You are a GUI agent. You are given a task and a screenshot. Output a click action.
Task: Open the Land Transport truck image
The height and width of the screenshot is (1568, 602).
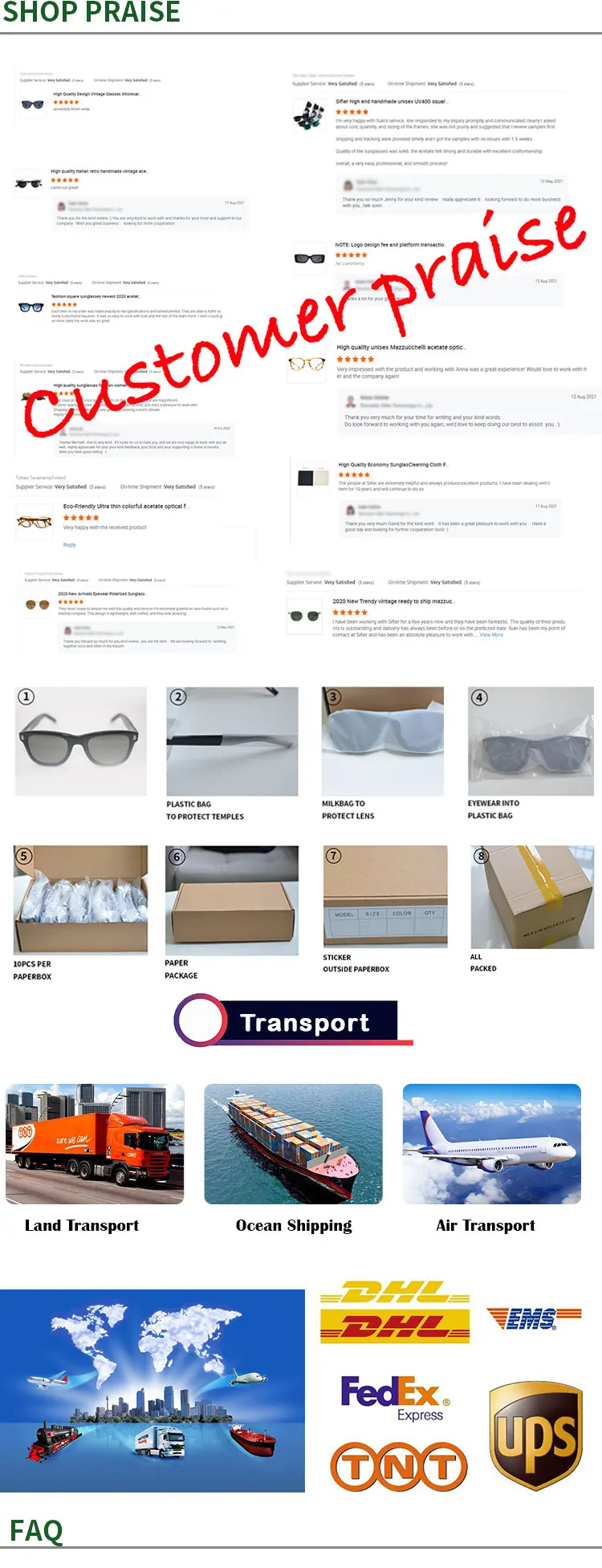click(95, 1144)
